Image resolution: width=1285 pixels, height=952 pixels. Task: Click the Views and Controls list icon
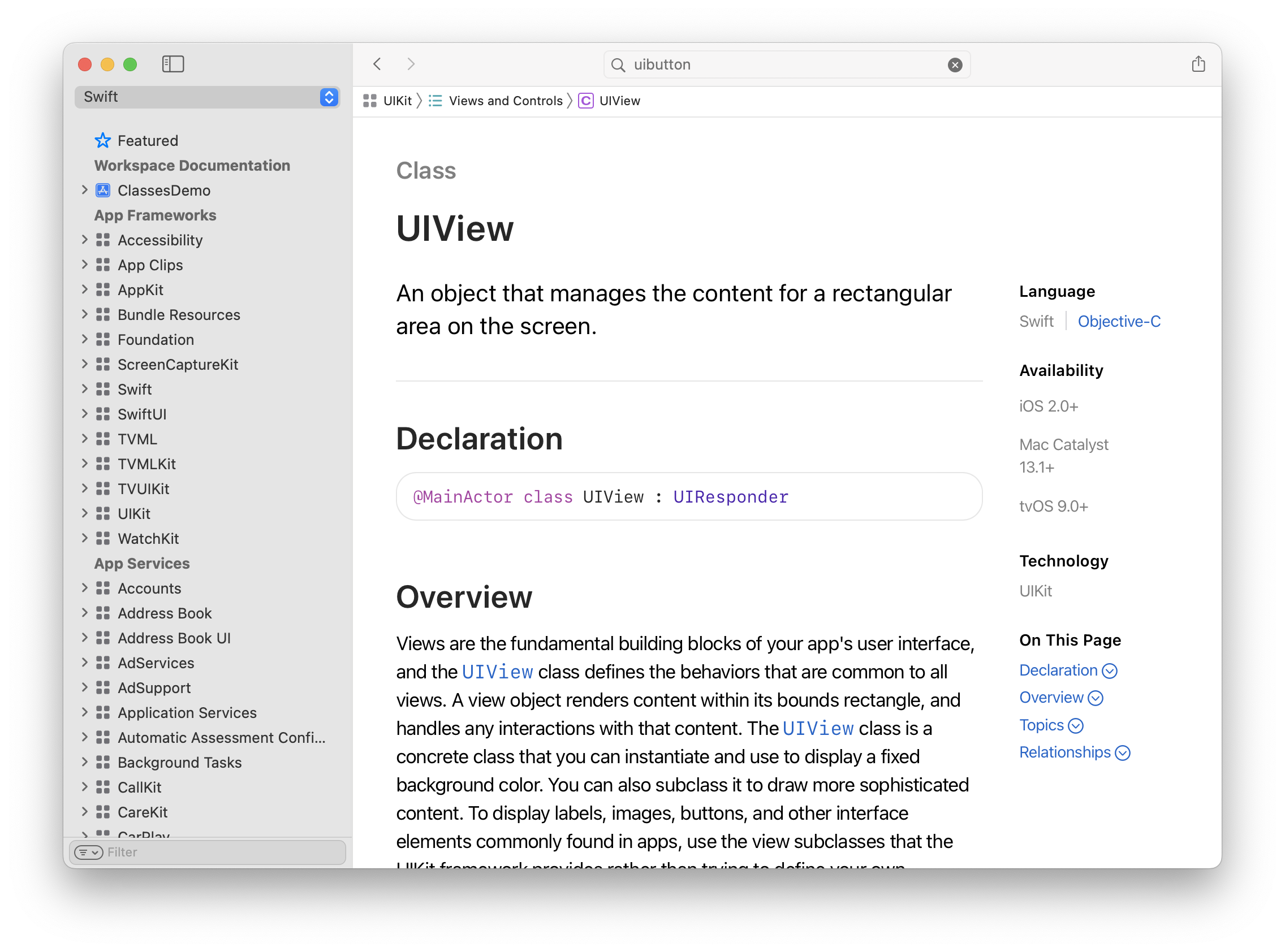point(435,101)
